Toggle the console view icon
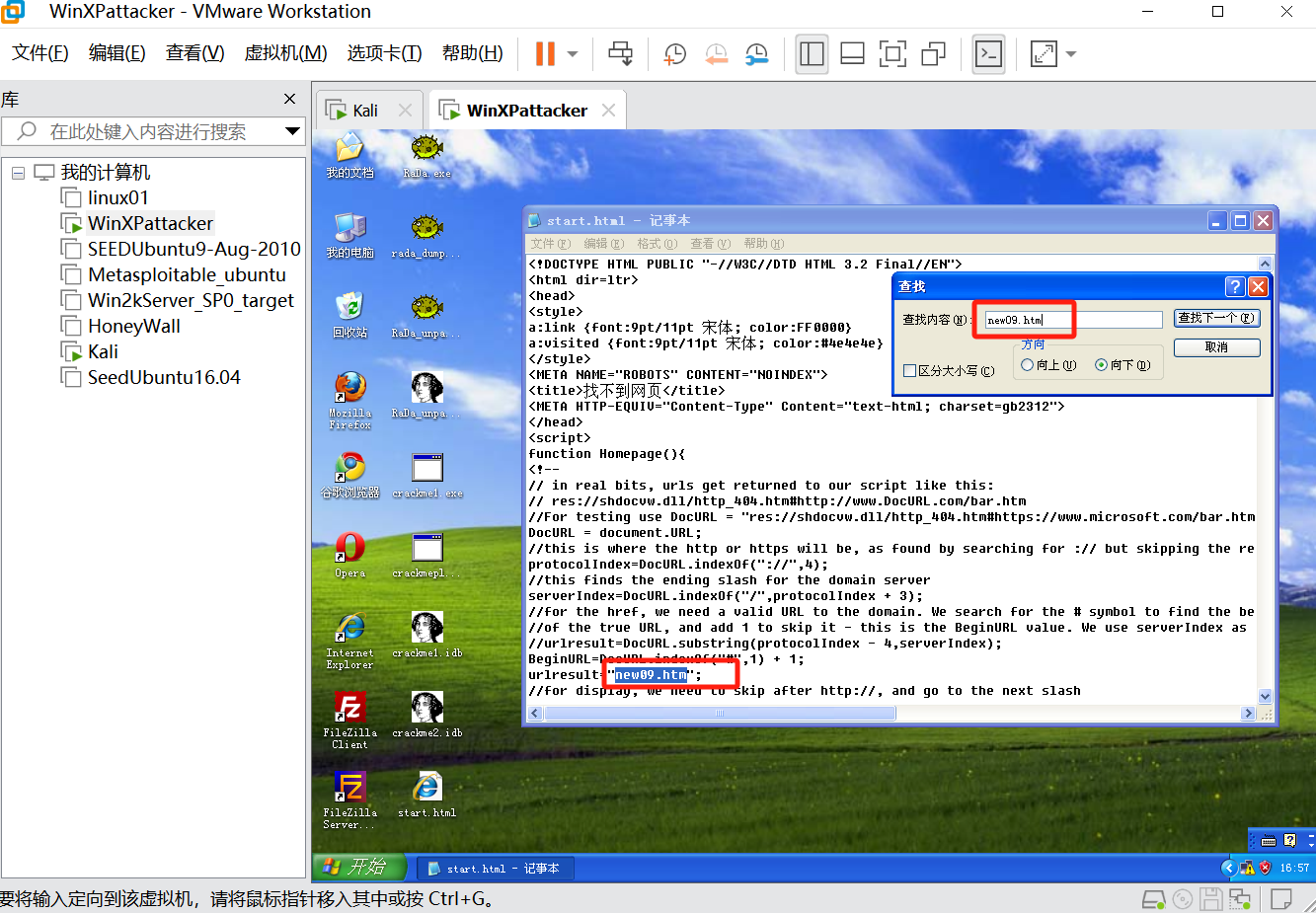Screen dimensions: 1316x913 coord(988,53)
